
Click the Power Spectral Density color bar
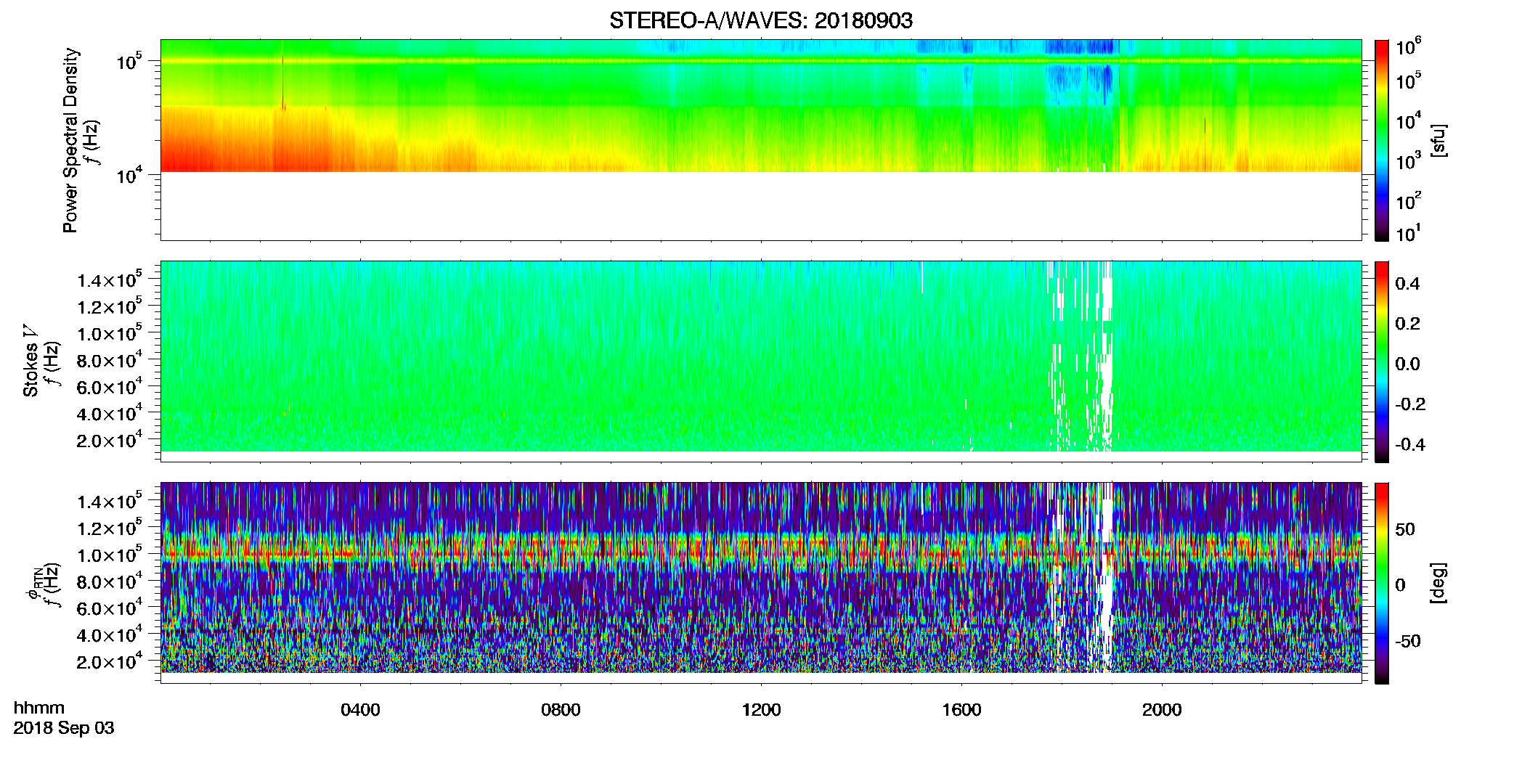point(1381,140)
